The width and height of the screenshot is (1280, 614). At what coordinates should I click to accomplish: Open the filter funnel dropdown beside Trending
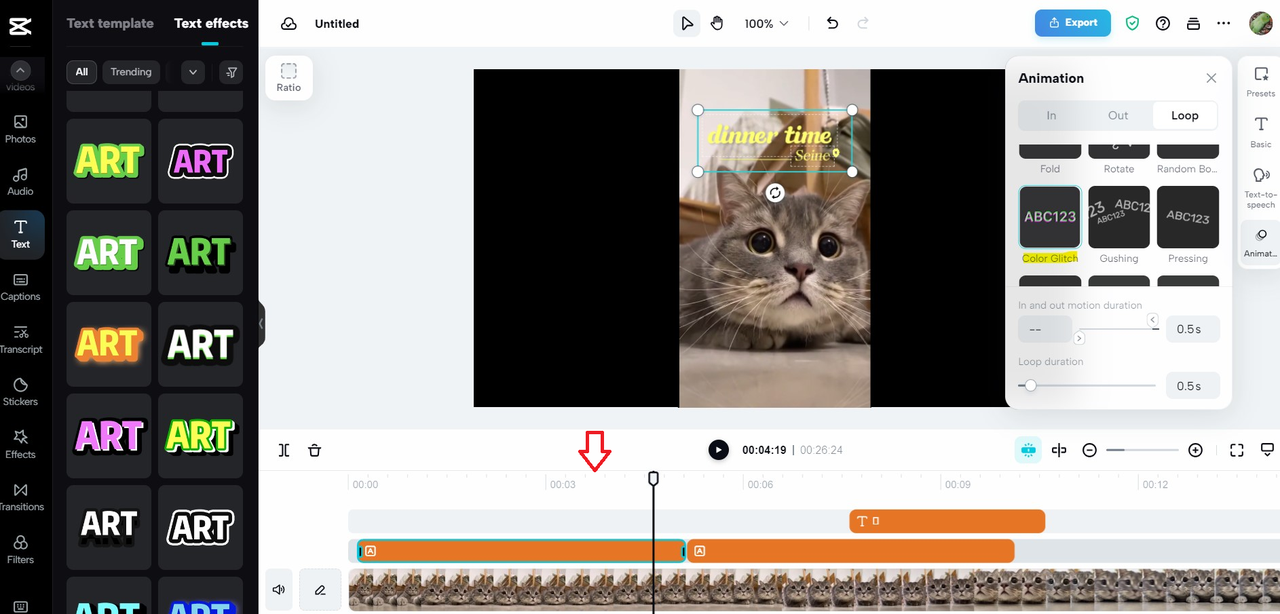[231, 72]
